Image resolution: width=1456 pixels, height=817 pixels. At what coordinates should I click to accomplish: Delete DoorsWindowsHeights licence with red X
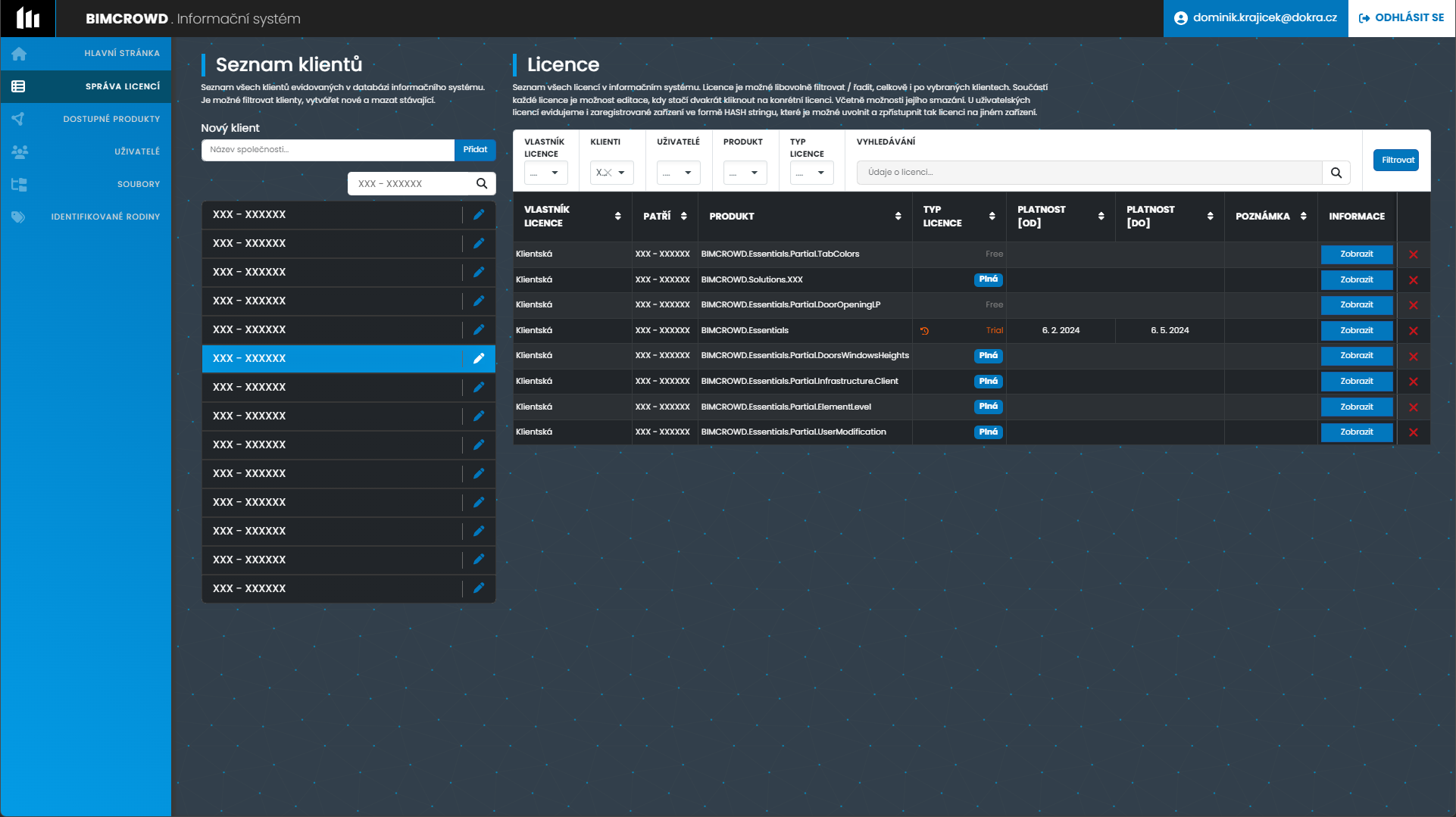click(x=1414, y=357)
